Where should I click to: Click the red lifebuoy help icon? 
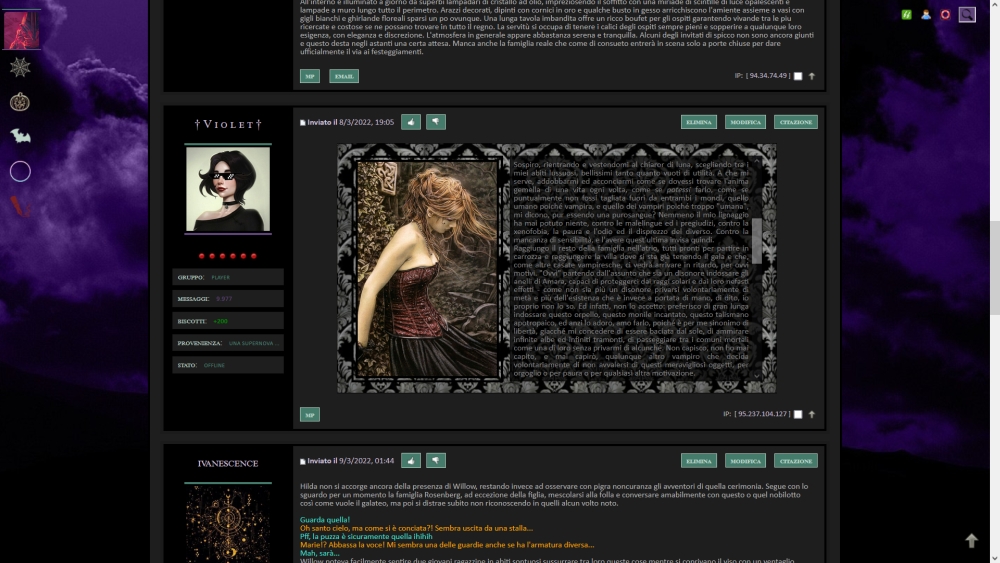click(x=945, y=14)
